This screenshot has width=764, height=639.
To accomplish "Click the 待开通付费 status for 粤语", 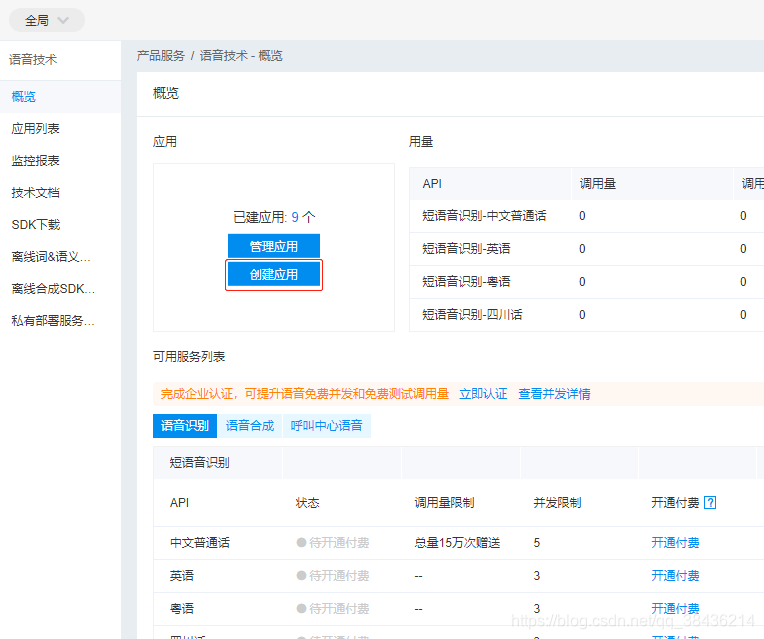I will 333,608.
